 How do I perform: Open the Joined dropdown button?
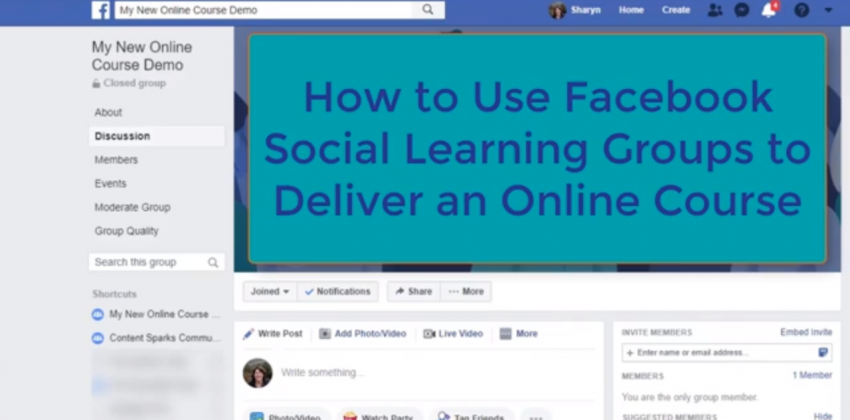point(270,292)
